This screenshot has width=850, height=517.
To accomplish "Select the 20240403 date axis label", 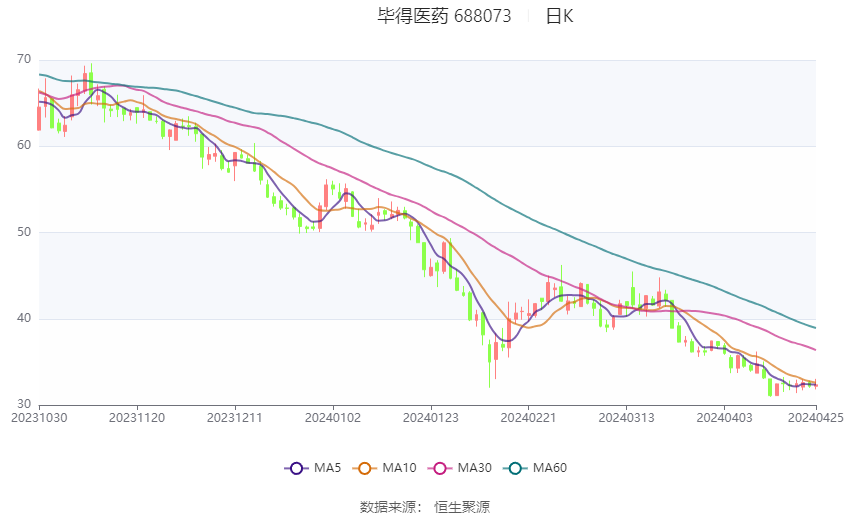I will tap(724, 418).
